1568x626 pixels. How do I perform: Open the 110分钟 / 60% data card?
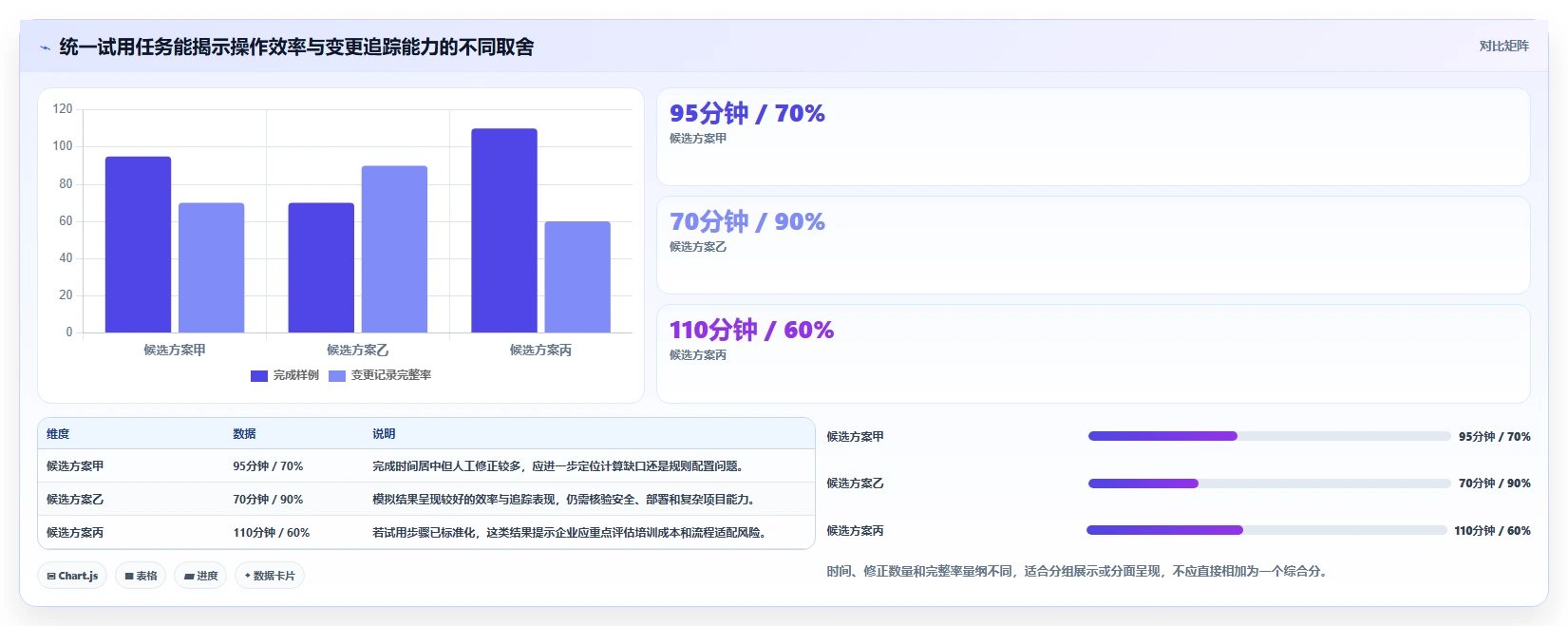pyautogui.click(x=1093, y=353)
